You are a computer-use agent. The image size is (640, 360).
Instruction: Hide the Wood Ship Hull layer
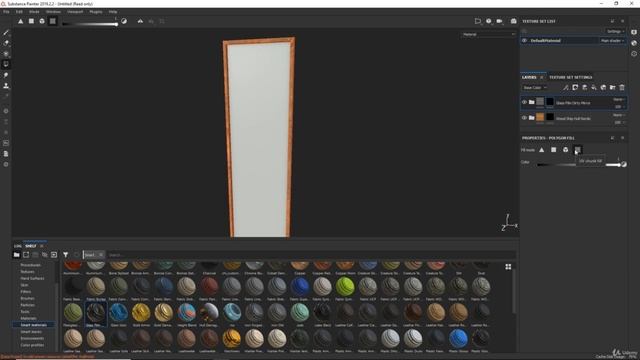tap(524, 118)
